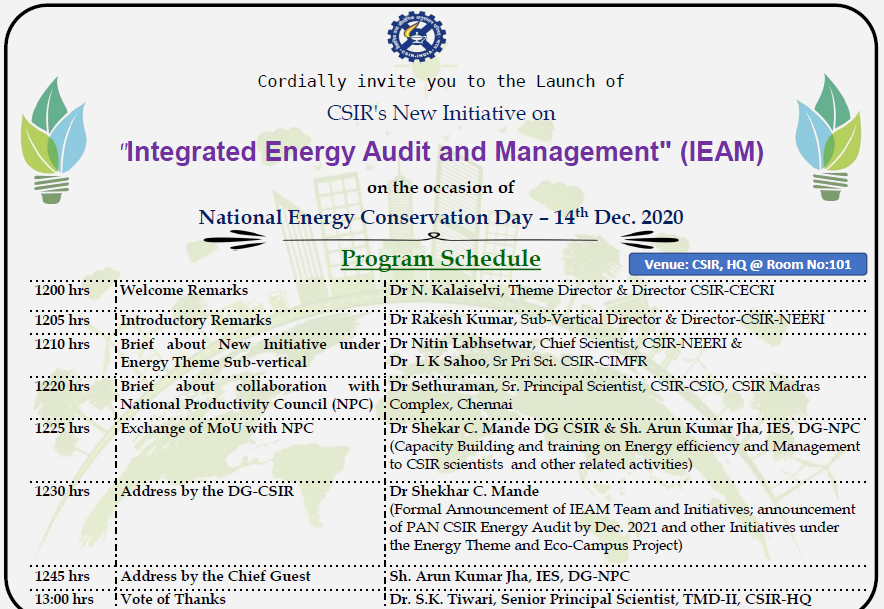Click Dr N. Kalaiselvi speaker entry
Image resolution: width=884 pixels, height=609 pixels.
click(582, 290)
